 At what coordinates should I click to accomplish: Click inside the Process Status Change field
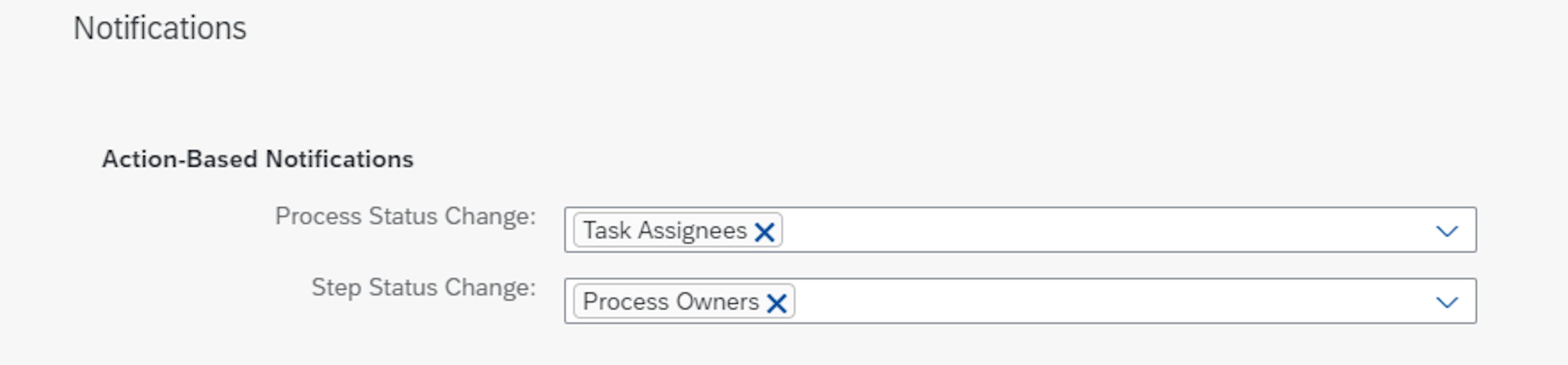tap(1096, 230)
